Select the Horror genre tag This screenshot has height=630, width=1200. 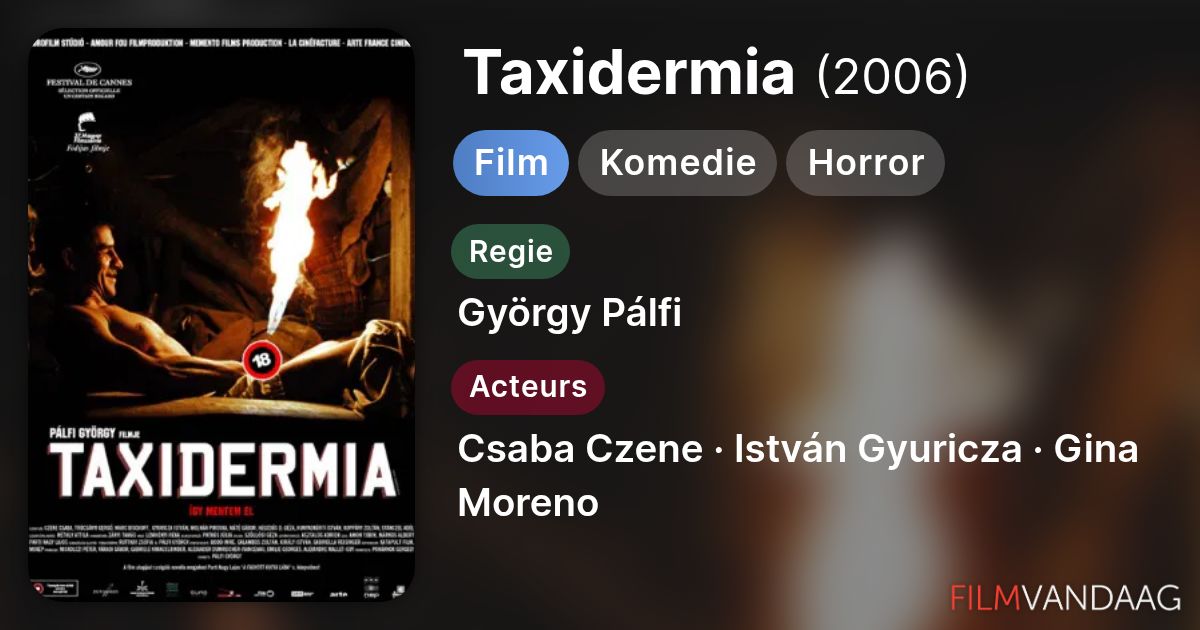tap(866, 163)
